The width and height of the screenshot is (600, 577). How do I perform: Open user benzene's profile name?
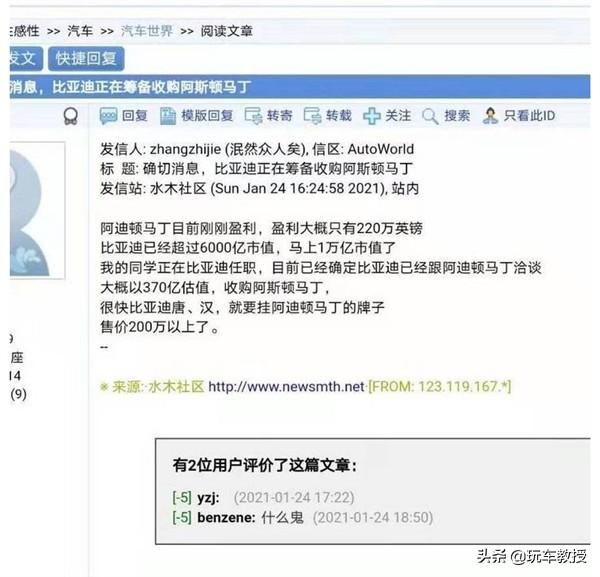(x=226, y=518)
